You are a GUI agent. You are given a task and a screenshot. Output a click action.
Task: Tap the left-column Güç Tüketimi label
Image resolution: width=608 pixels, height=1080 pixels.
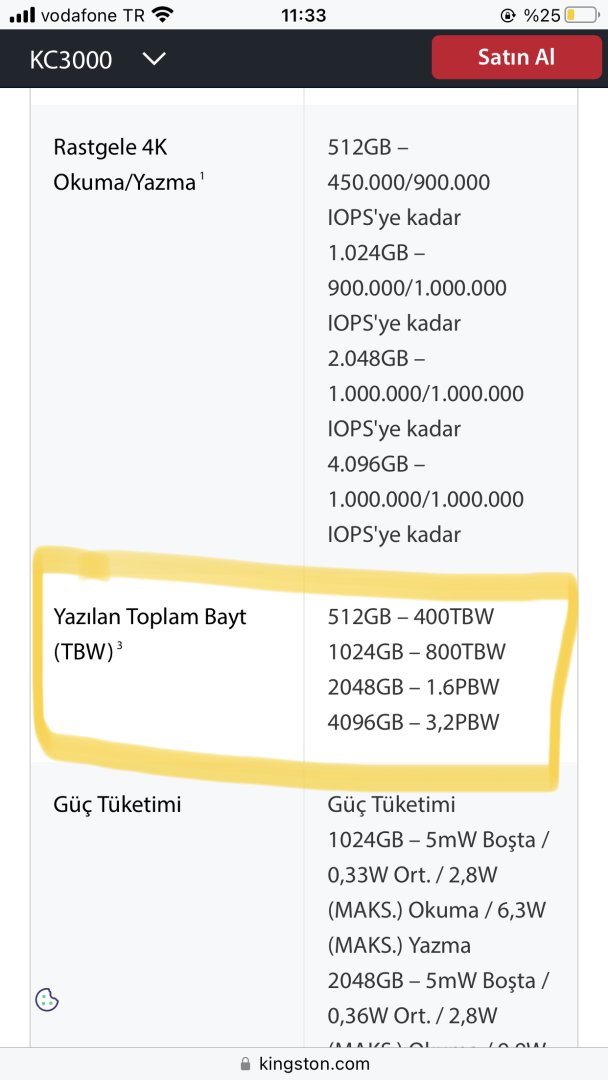[117, 804]
